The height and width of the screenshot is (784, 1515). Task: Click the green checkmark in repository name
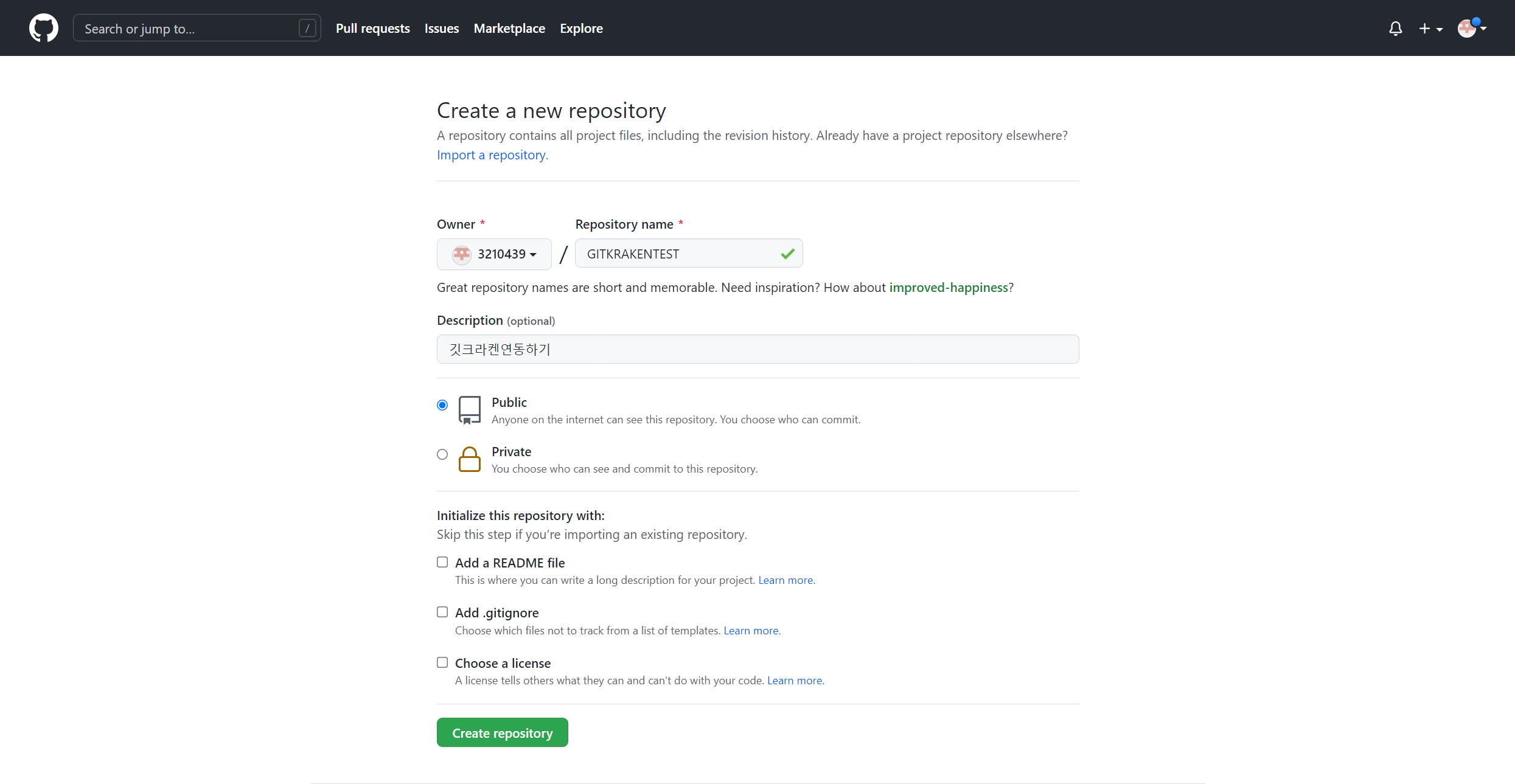click(787, 254)
